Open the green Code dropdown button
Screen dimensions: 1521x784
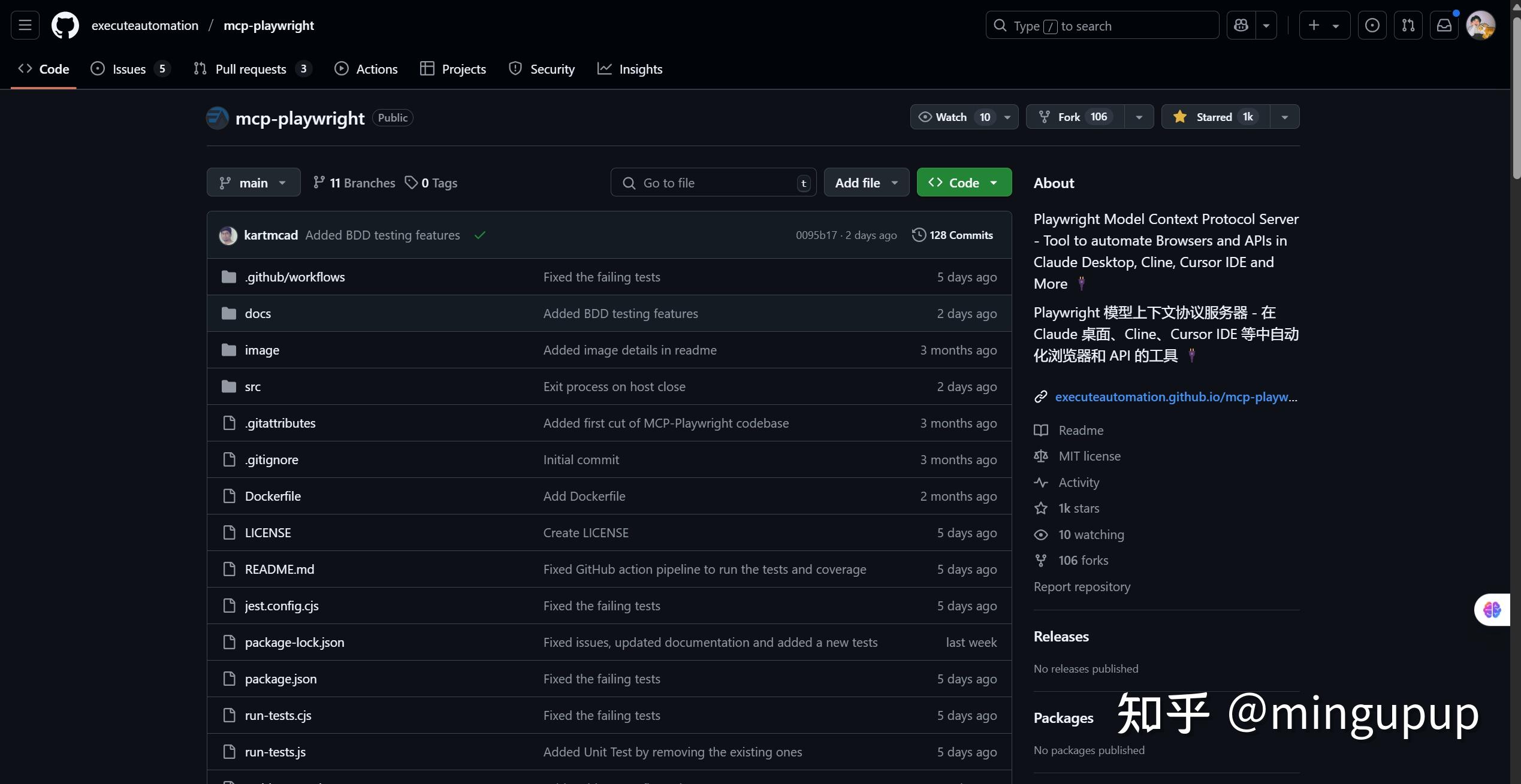(964, 183)
